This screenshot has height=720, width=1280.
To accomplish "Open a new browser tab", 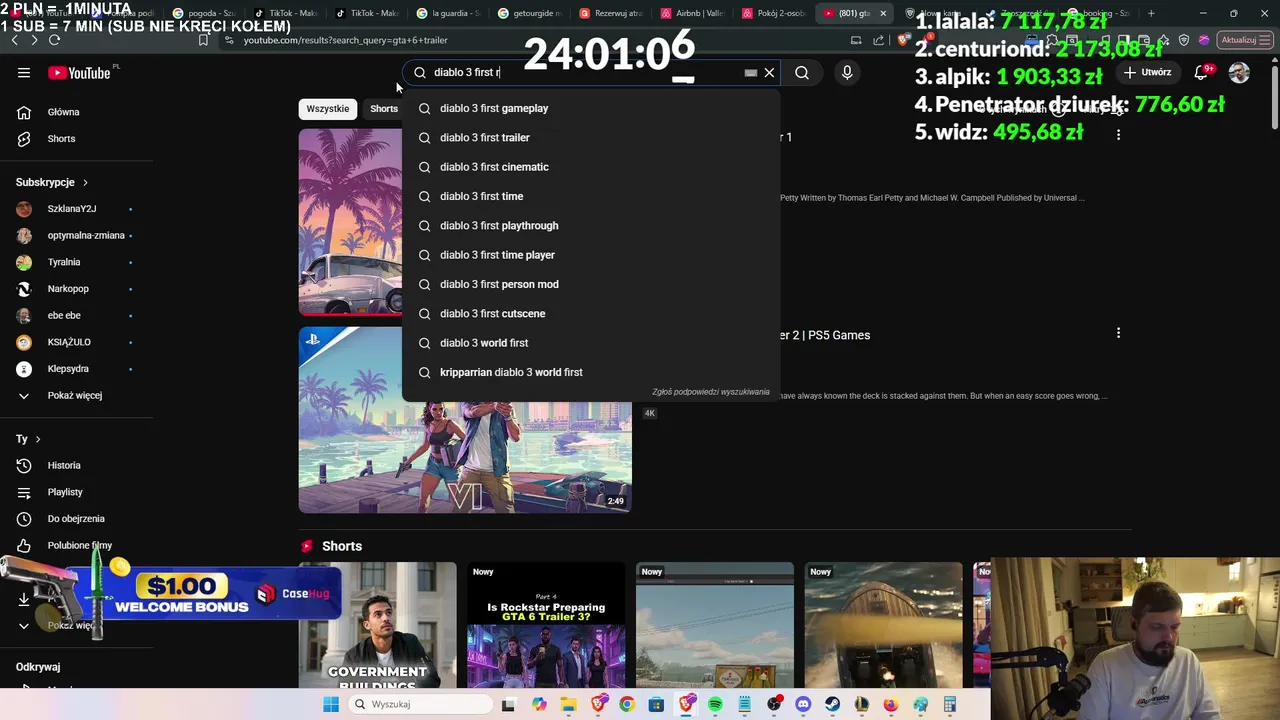I will coord(1151,13).
